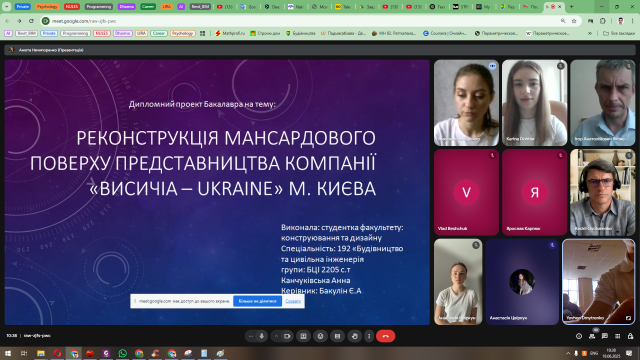Viewport: 640px width, 360px height.
Task: Leave the call with red hang-up button
Action: point(385,336)
